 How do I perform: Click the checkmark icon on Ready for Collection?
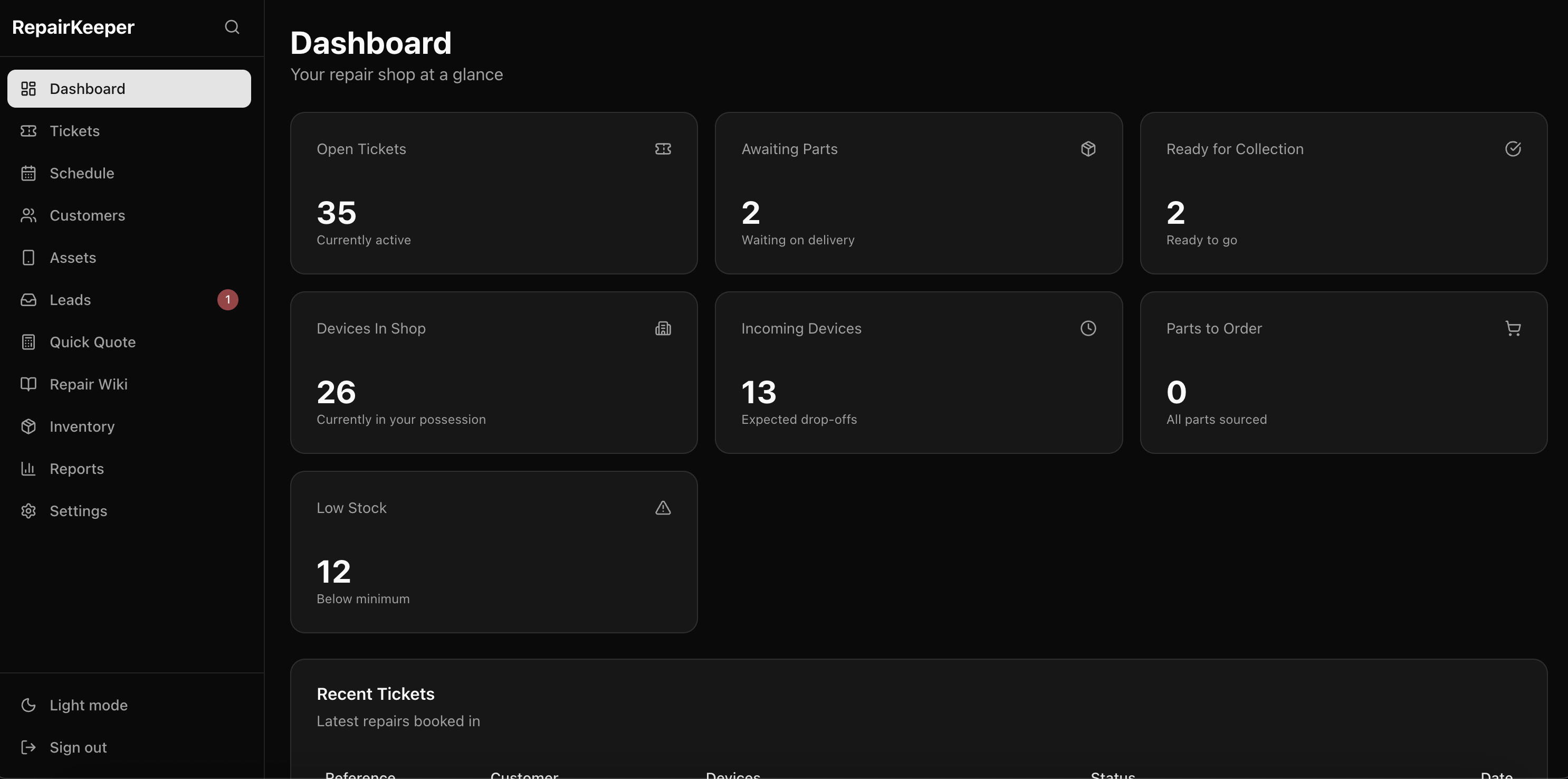(1513, 149)
